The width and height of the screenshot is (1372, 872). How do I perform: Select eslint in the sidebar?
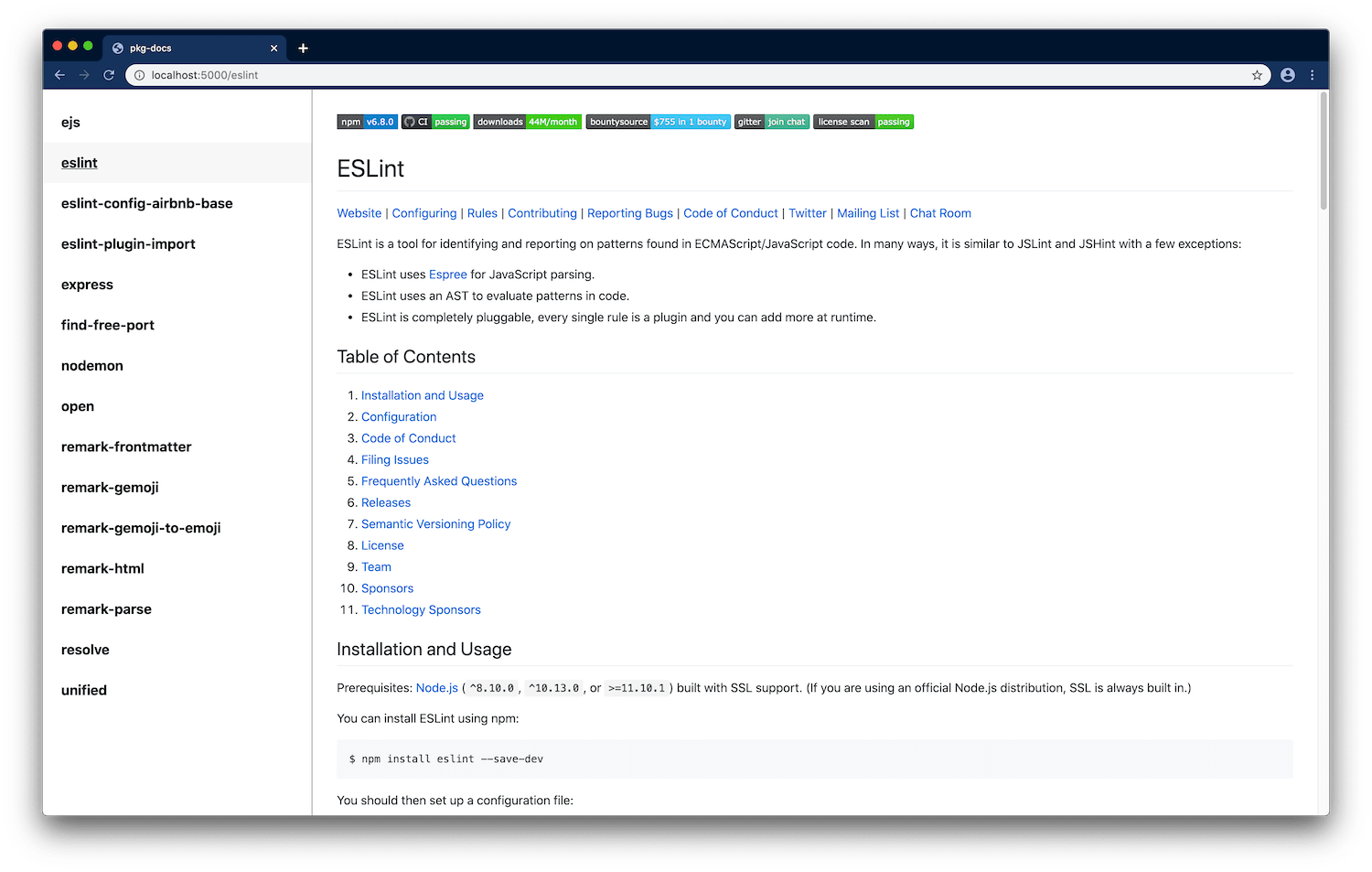(x=177, y=163)
